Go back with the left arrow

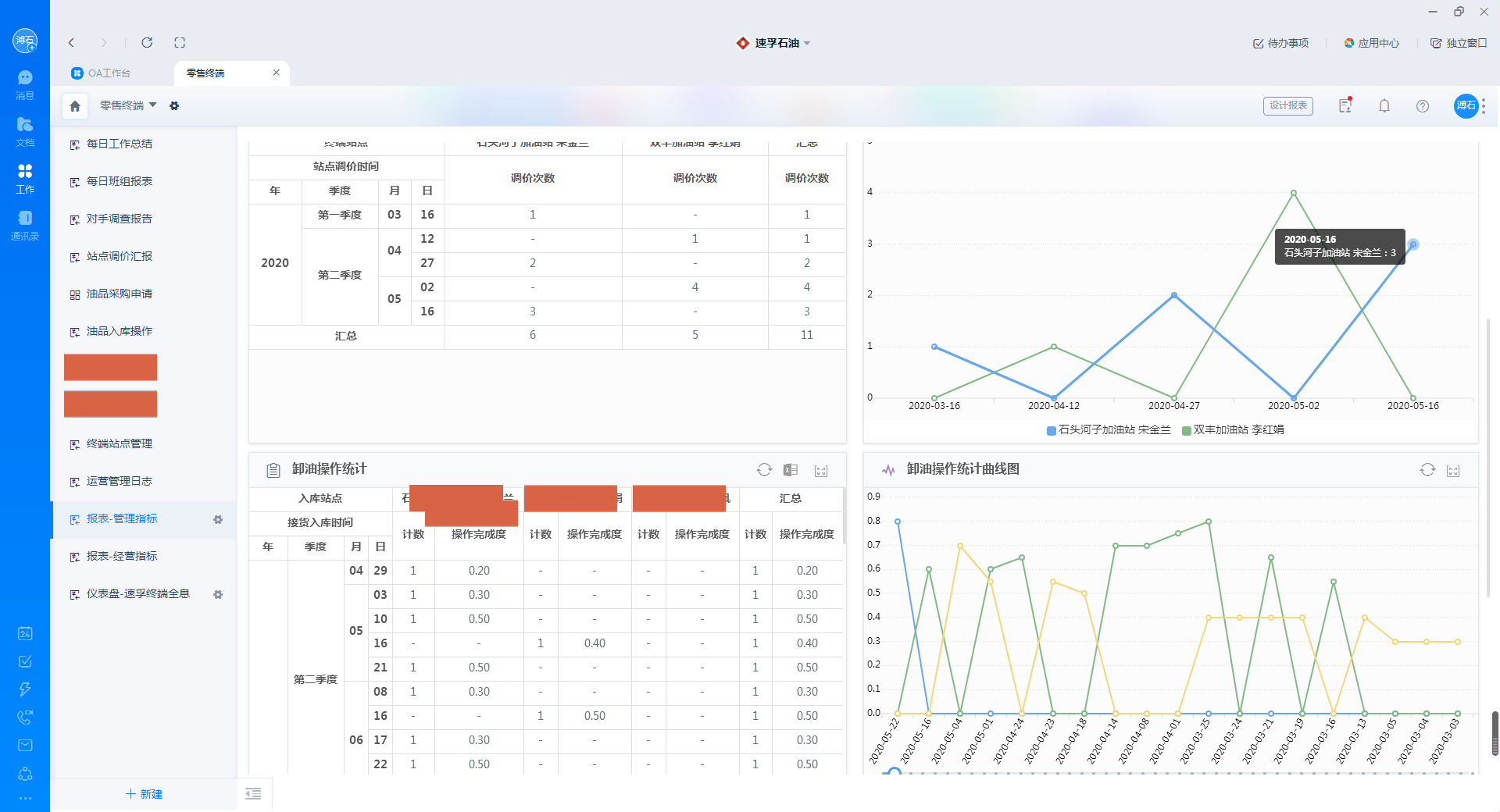pyautogui.click(x=71, y=43)
